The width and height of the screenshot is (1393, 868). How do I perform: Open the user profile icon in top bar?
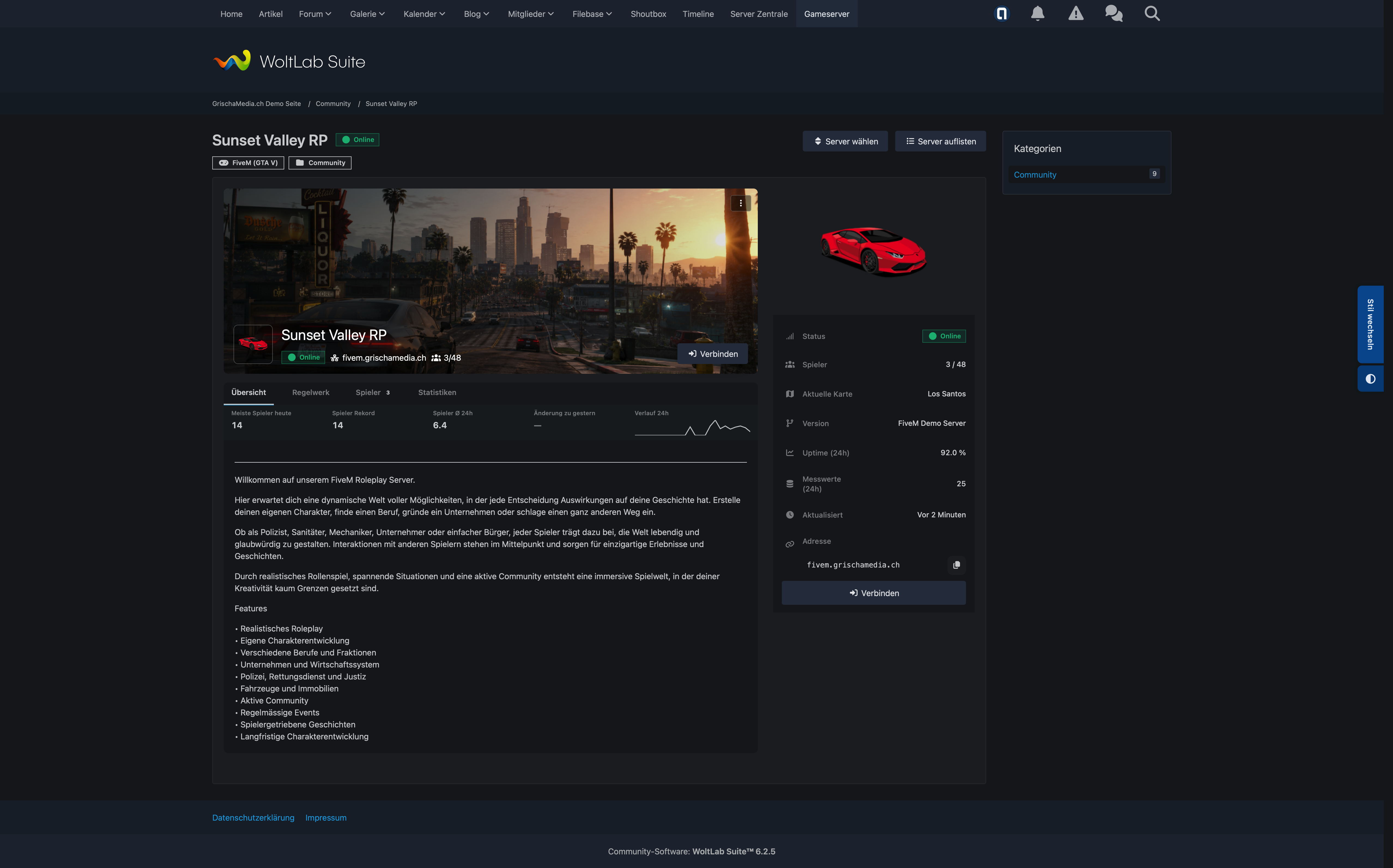(1001, 14)
